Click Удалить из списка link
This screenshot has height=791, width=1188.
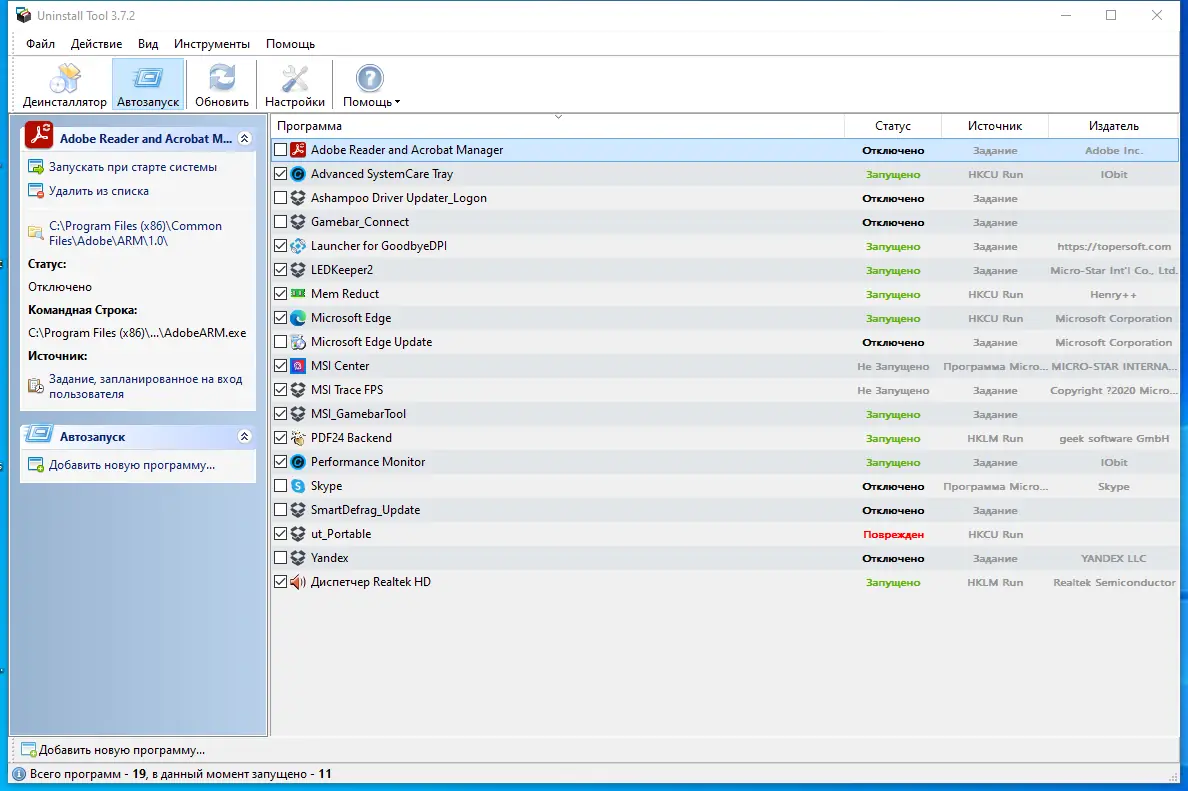(98, 191)
